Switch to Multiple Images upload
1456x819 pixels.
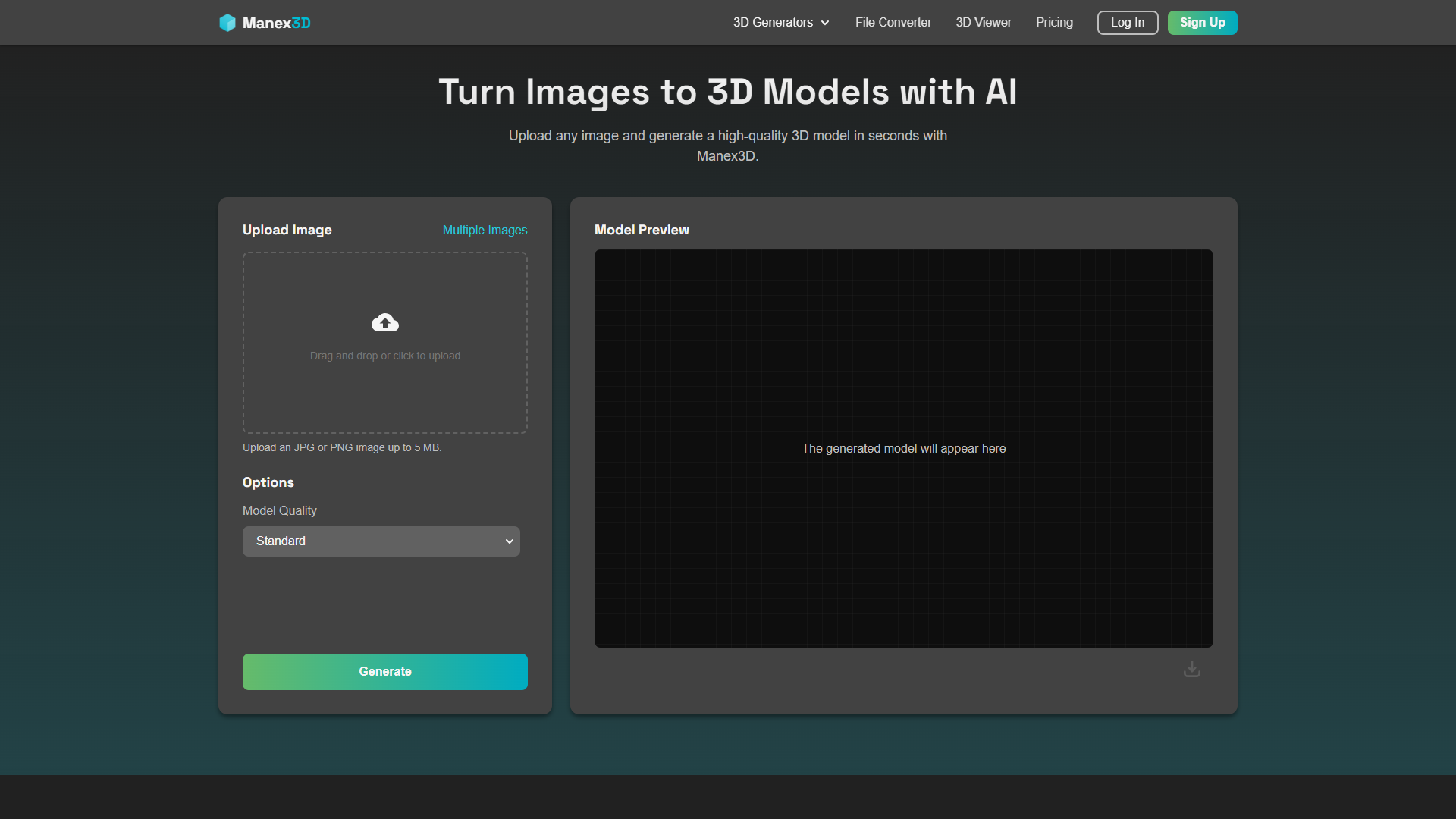pyautogui.click(x=485, y=230)
